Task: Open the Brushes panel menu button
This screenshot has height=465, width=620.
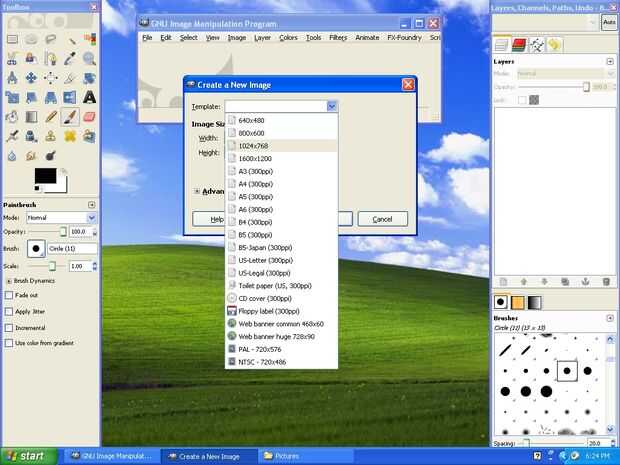Action: (x=610, y=318)
